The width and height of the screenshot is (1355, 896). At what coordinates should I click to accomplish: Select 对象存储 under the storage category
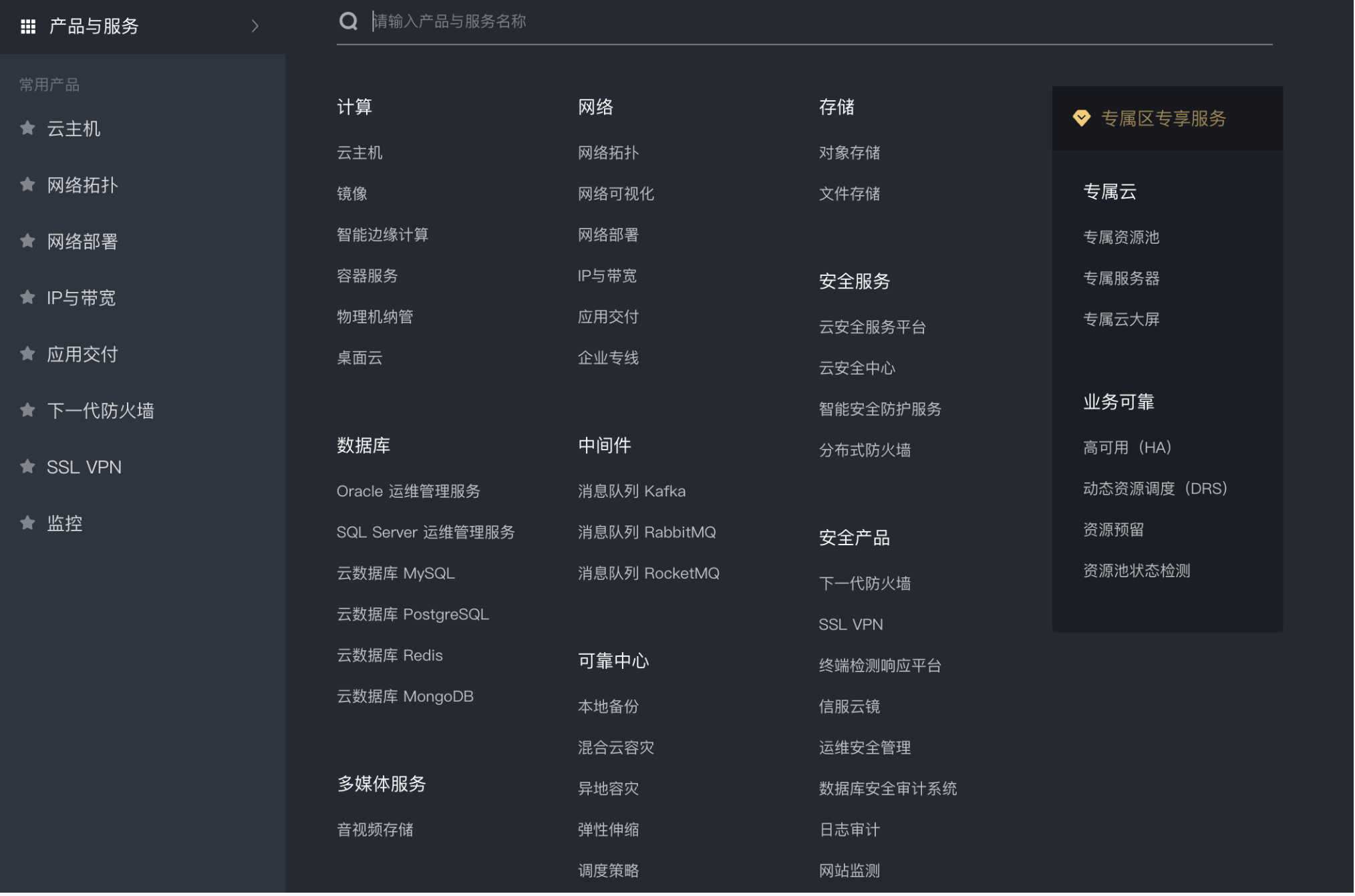coord(849,153)
